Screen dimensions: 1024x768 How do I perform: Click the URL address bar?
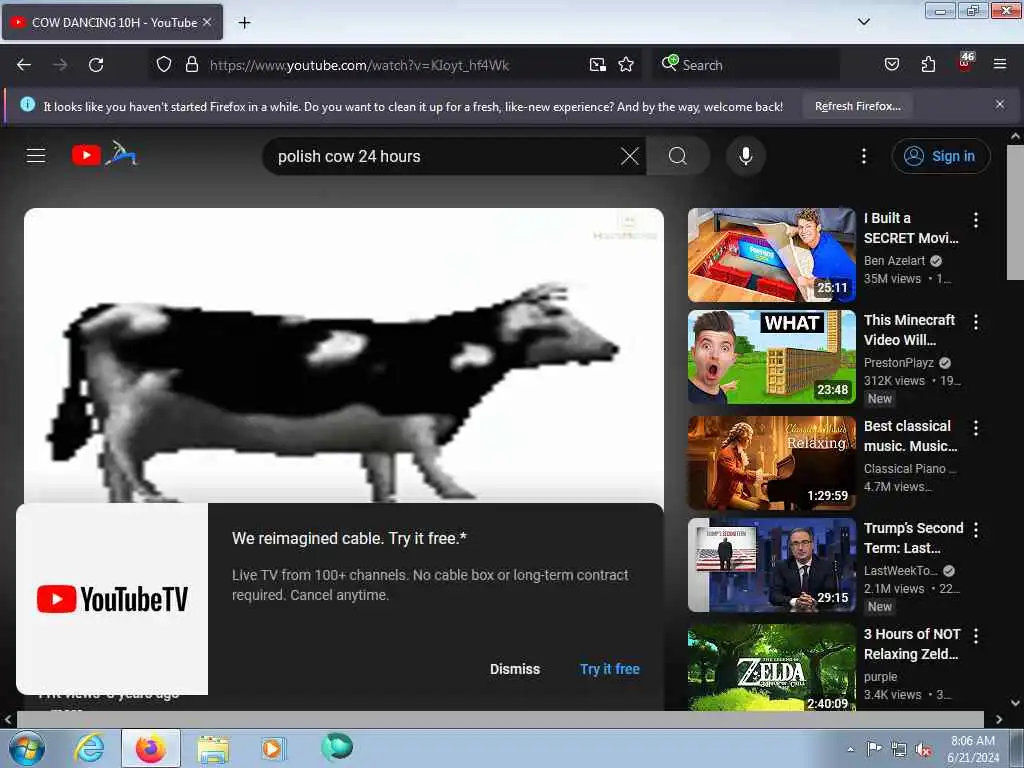pos(394,65)
